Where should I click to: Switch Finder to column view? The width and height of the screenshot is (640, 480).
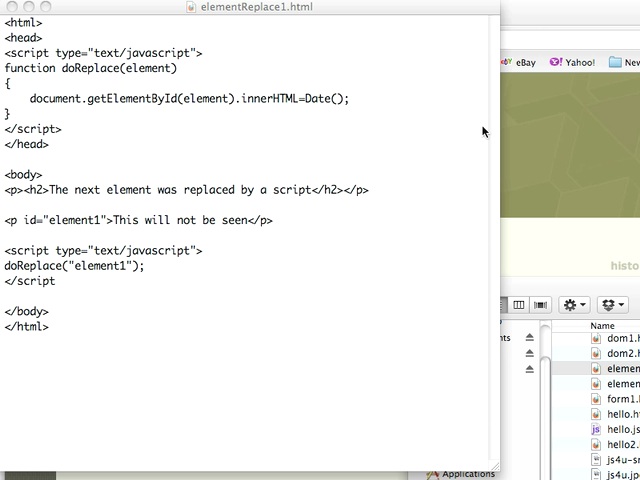[x=518, y=305]
